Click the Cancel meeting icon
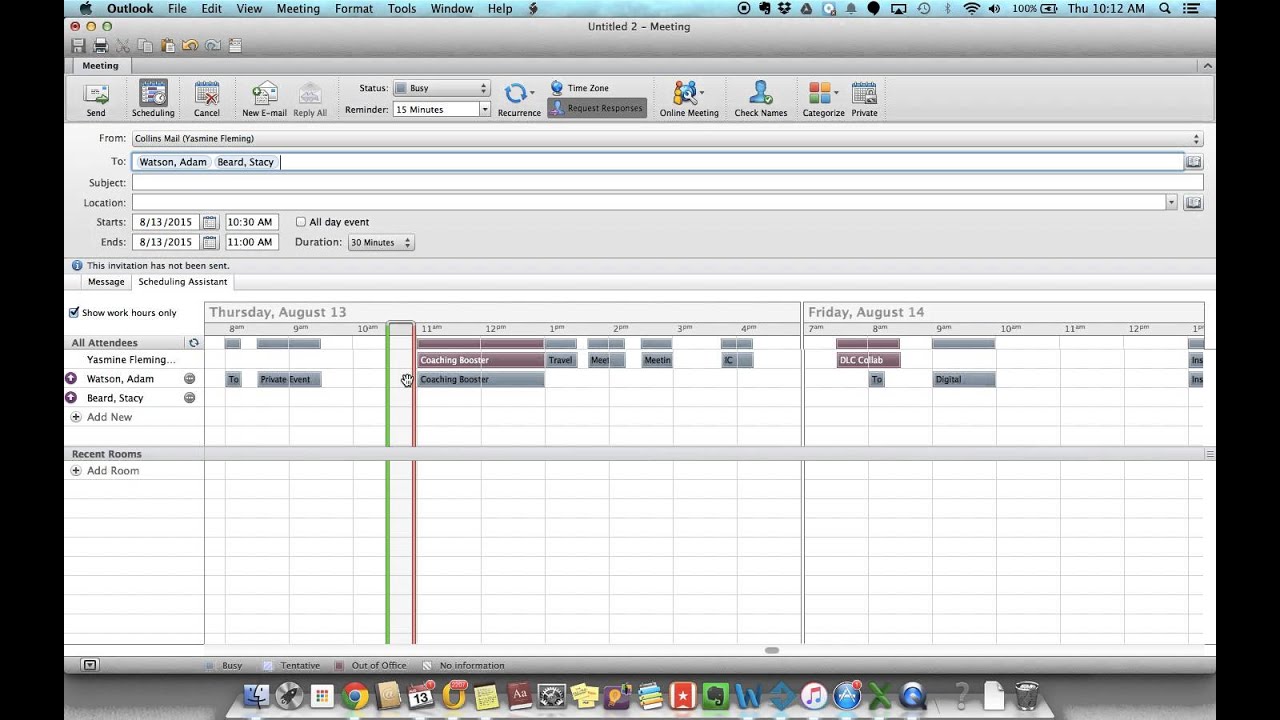1280x720 pixels. (x=207, y=99)
